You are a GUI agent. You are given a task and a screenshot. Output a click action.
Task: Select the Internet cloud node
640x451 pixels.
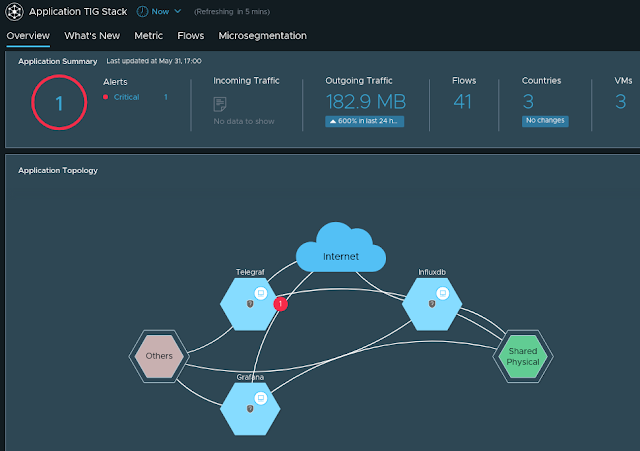click(x=341, y=249)
